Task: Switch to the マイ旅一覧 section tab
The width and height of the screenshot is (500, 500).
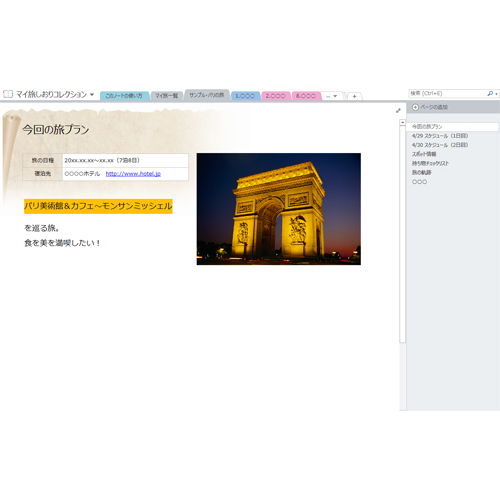Action: point(167,96)
